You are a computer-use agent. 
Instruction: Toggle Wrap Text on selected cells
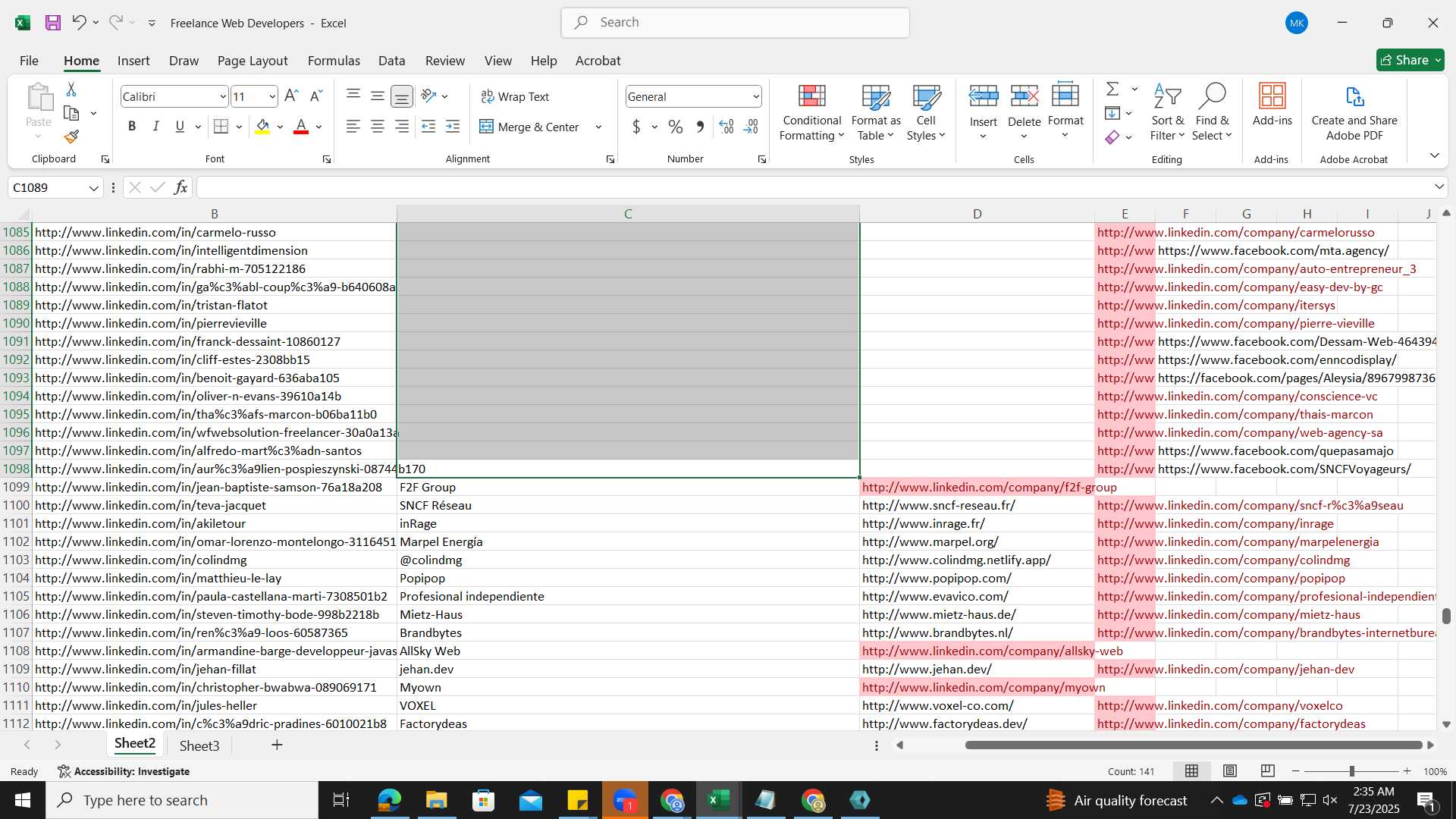pos(515,96)
